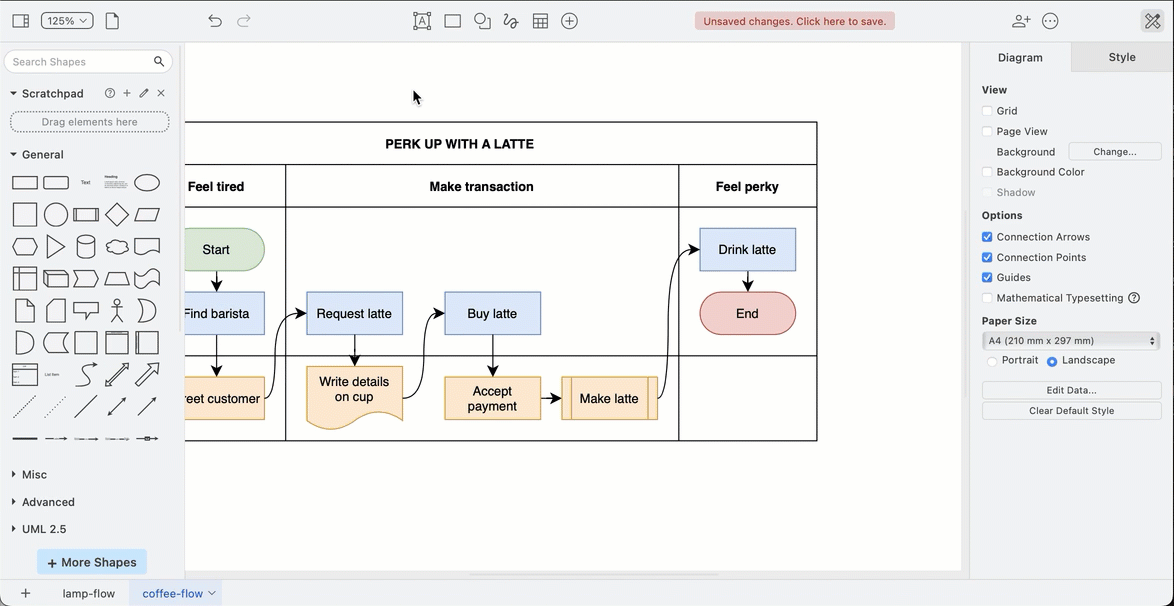Select the rectangle shape tool in toolbar

[x=452, y=20]
